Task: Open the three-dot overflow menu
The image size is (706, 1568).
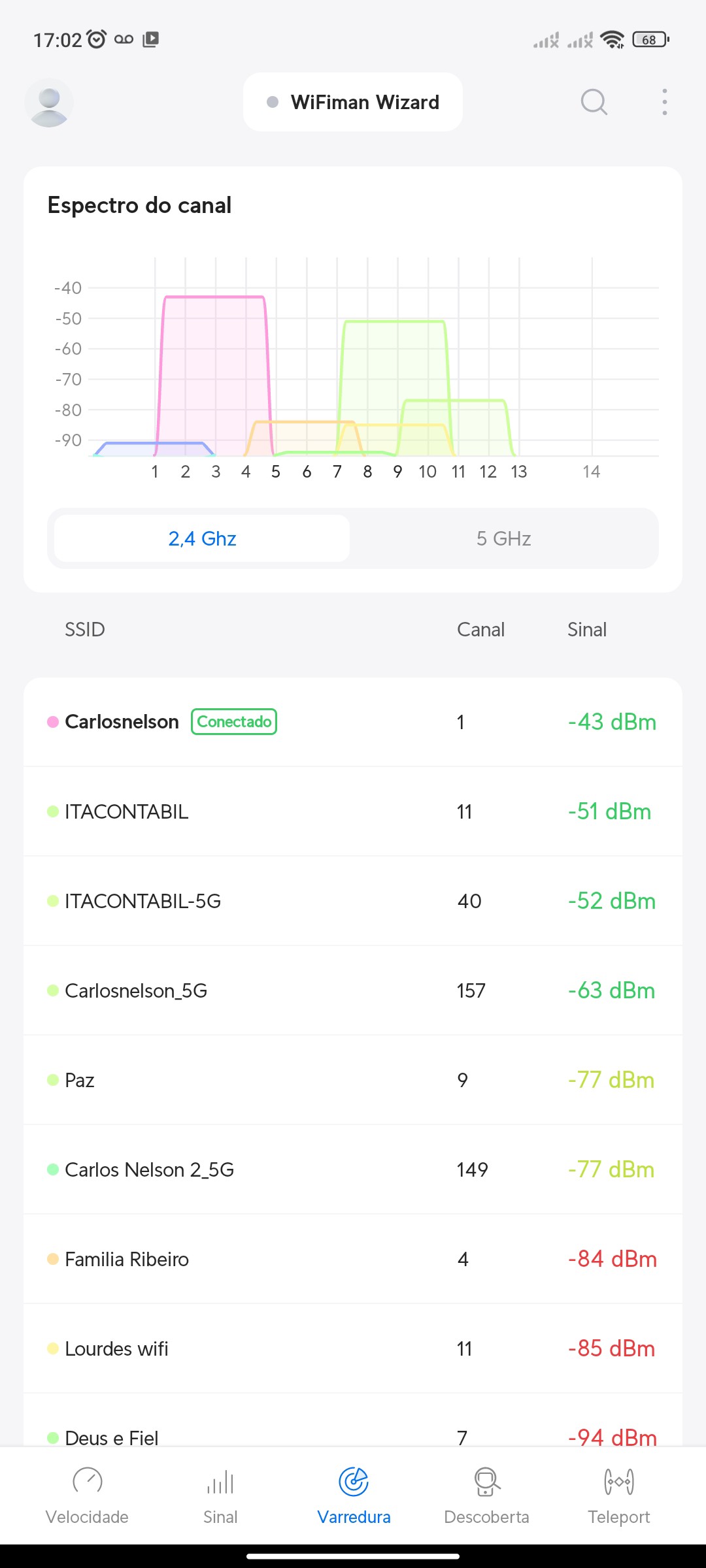Action: click(x=664, y=102)
